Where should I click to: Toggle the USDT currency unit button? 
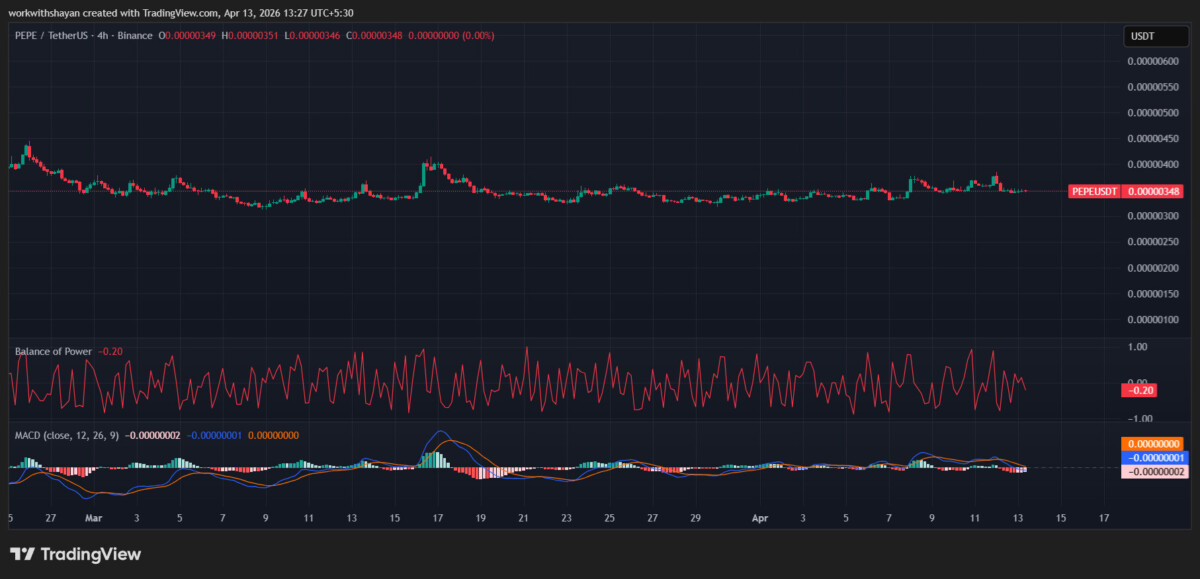pos(1155,35)
